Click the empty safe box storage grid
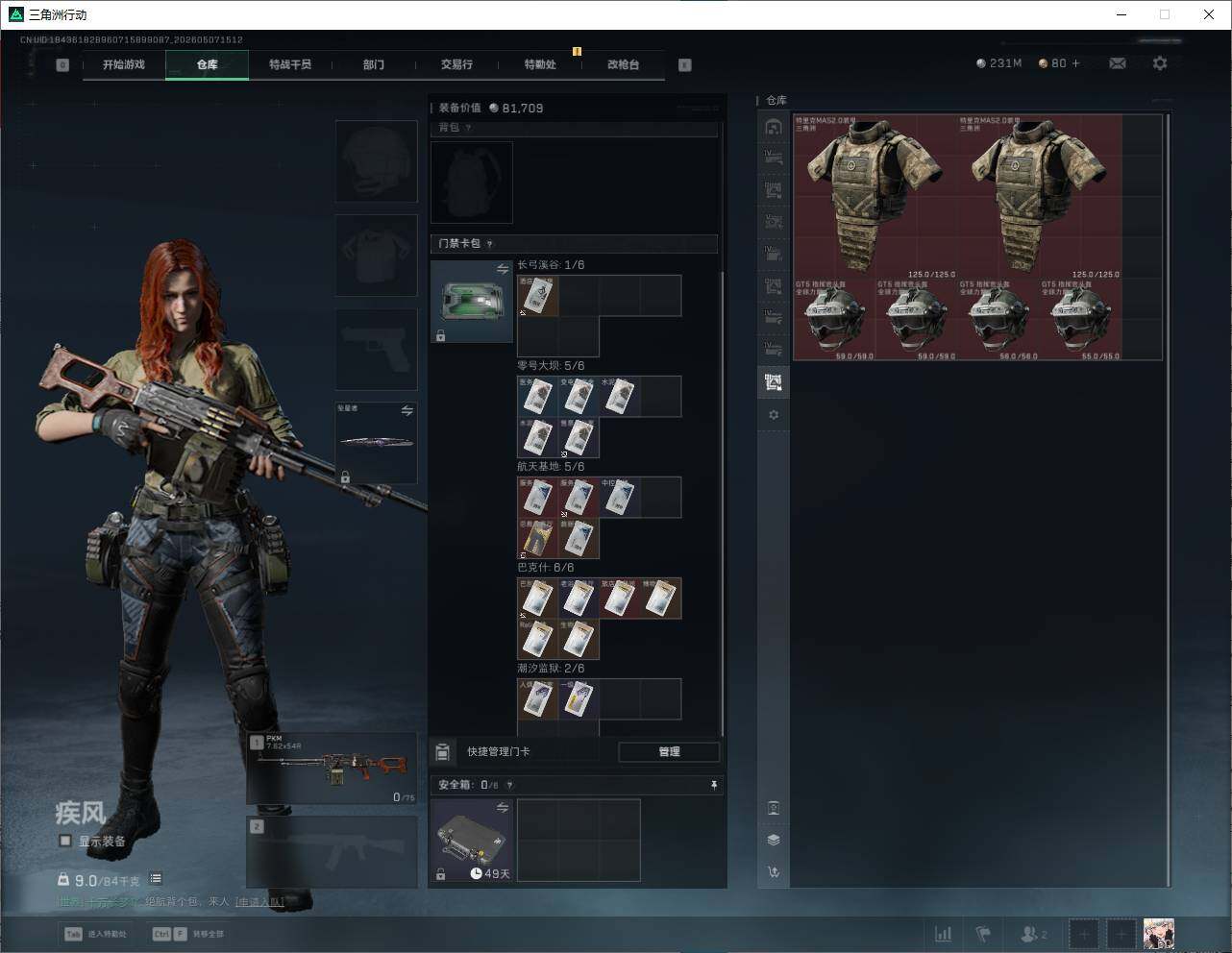Image resolution: width=1232 pixels, height=953 pixels. tap(579, 841)
